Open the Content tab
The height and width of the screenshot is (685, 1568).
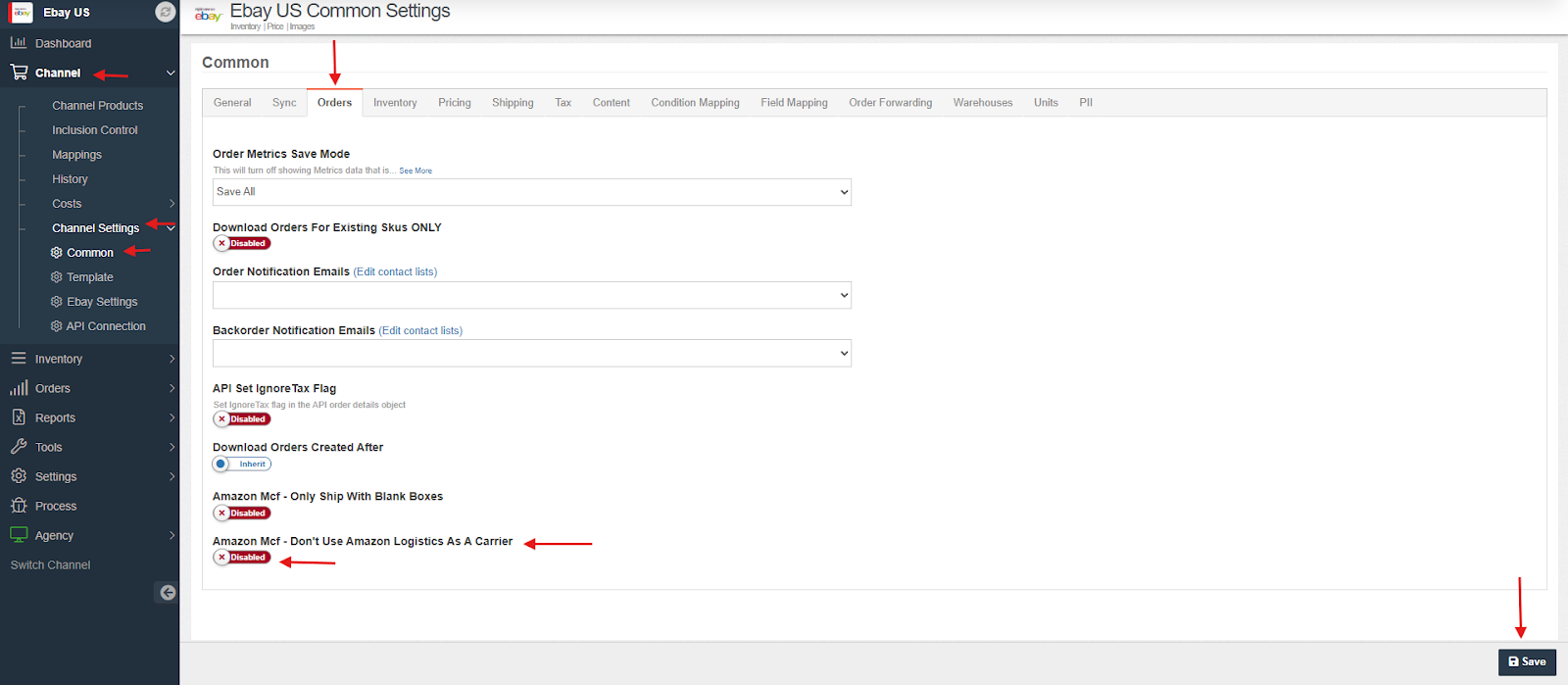click(x=612, y=103)
